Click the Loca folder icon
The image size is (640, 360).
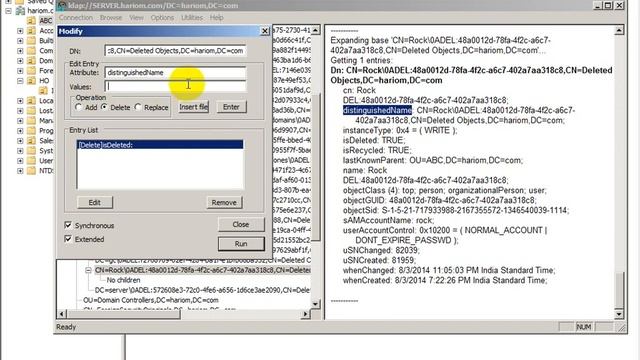click(31, 100)
